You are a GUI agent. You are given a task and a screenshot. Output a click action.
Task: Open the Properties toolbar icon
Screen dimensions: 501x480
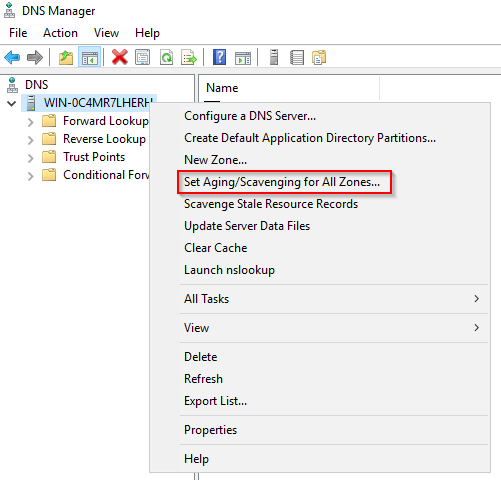click(x=143, y=57)
